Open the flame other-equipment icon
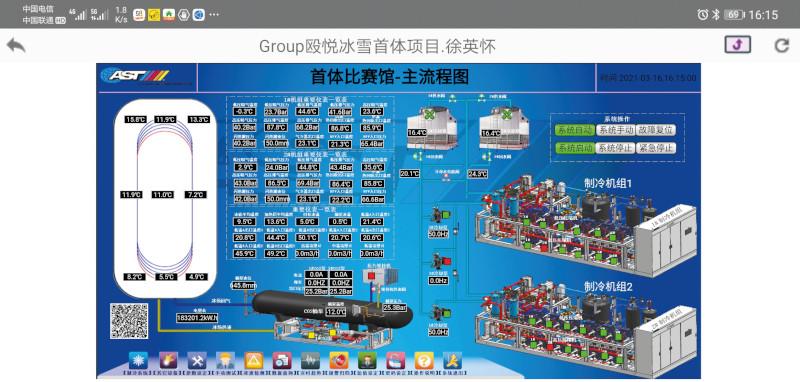800x382 pixels. point(168,360)
